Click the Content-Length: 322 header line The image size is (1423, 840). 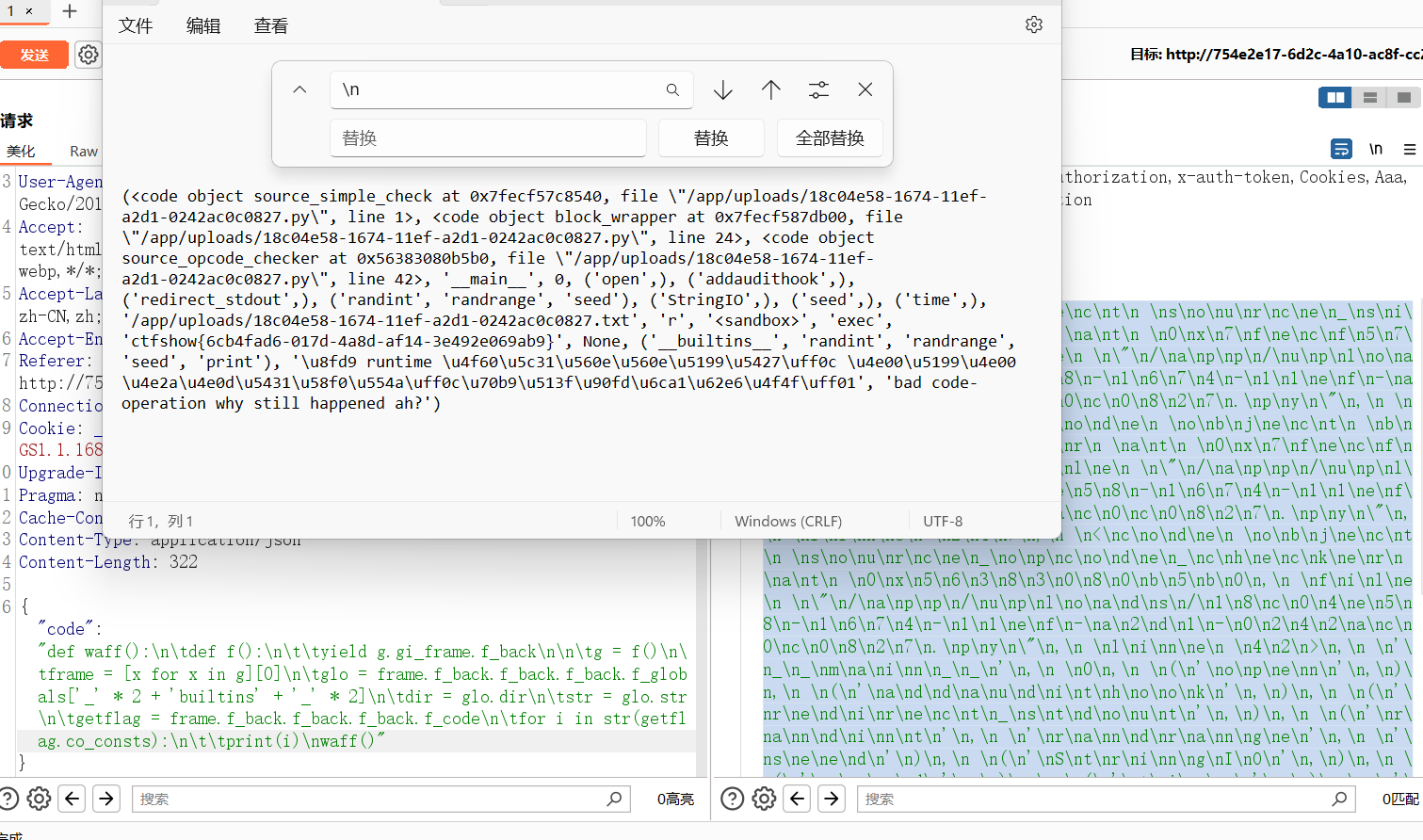(108, 562)
